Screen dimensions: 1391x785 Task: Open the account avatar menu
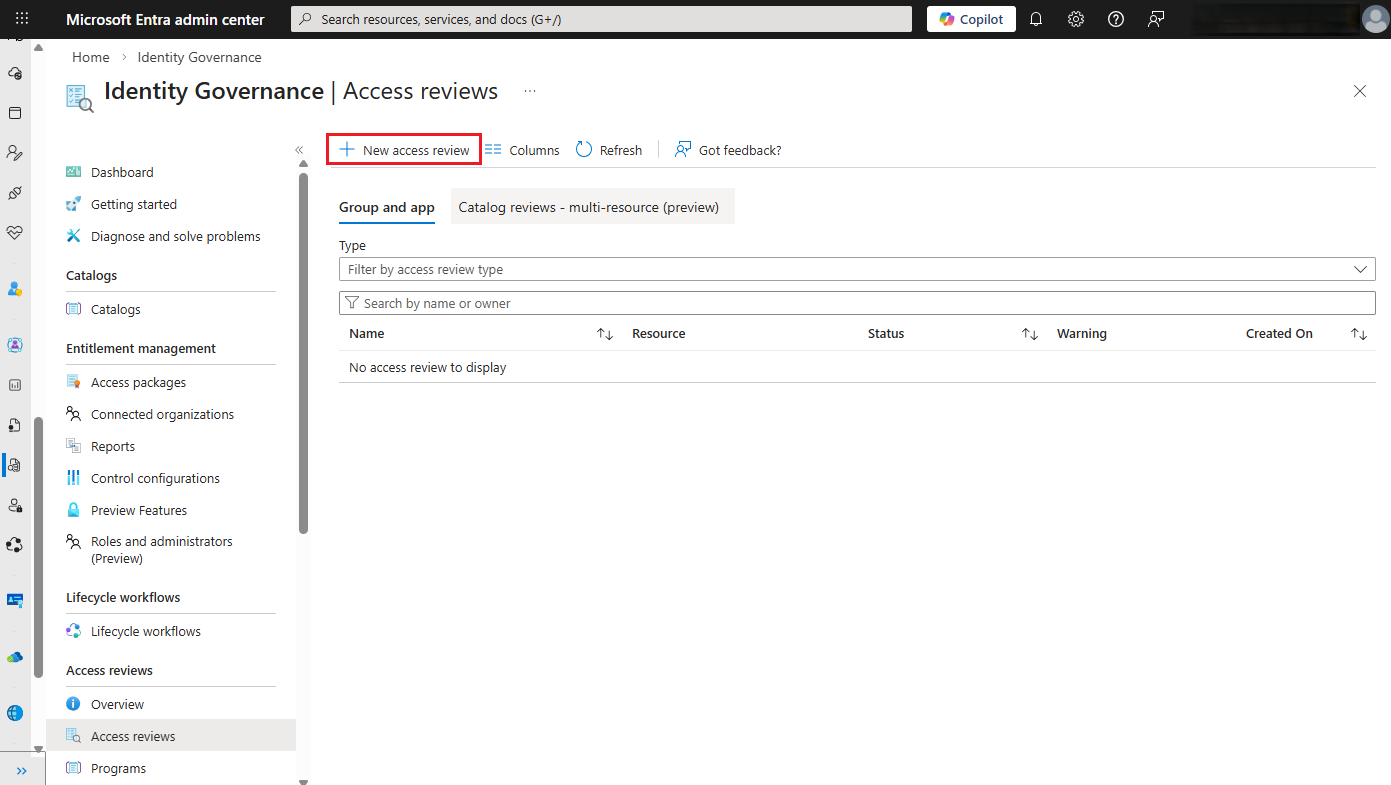click(1374, 19)
